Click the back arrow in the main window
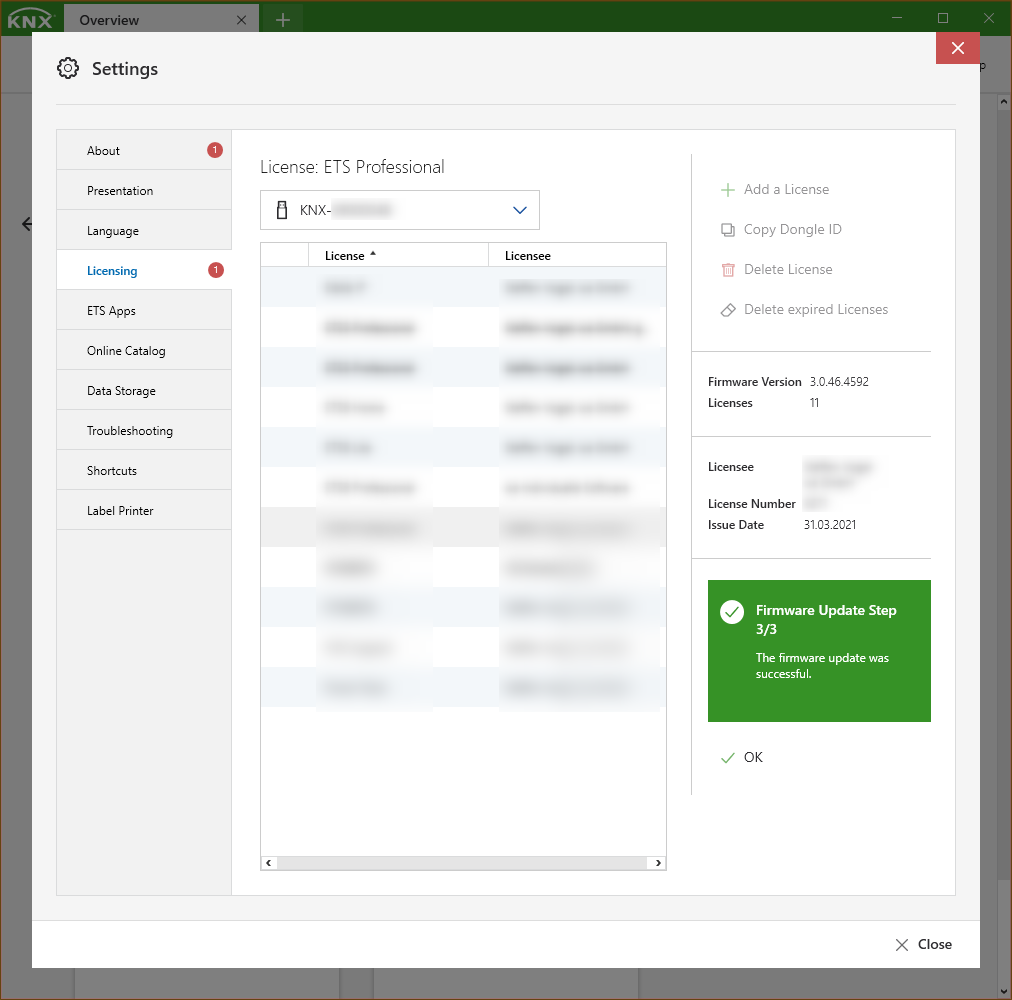This screenshot has height=1000, width=1012. 26,224
